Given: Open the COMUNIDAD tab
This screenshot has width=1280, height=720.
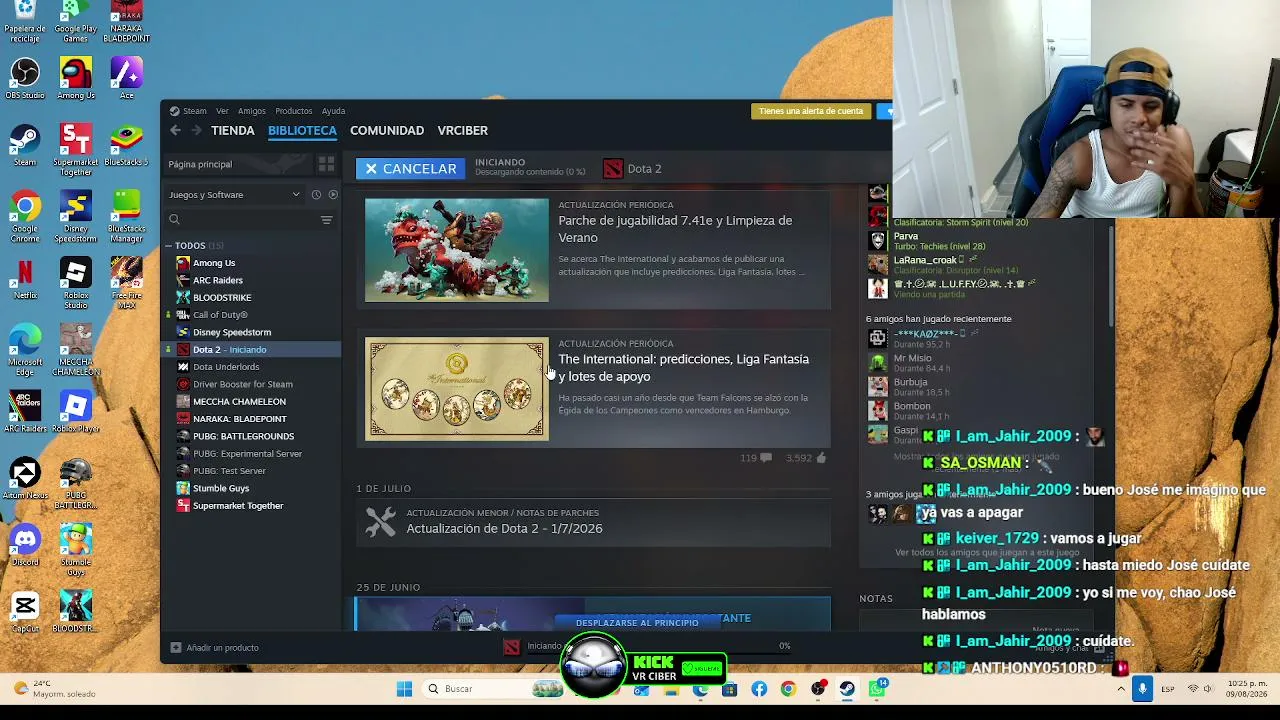Looking at the screenshot, I should coord(387,130).
